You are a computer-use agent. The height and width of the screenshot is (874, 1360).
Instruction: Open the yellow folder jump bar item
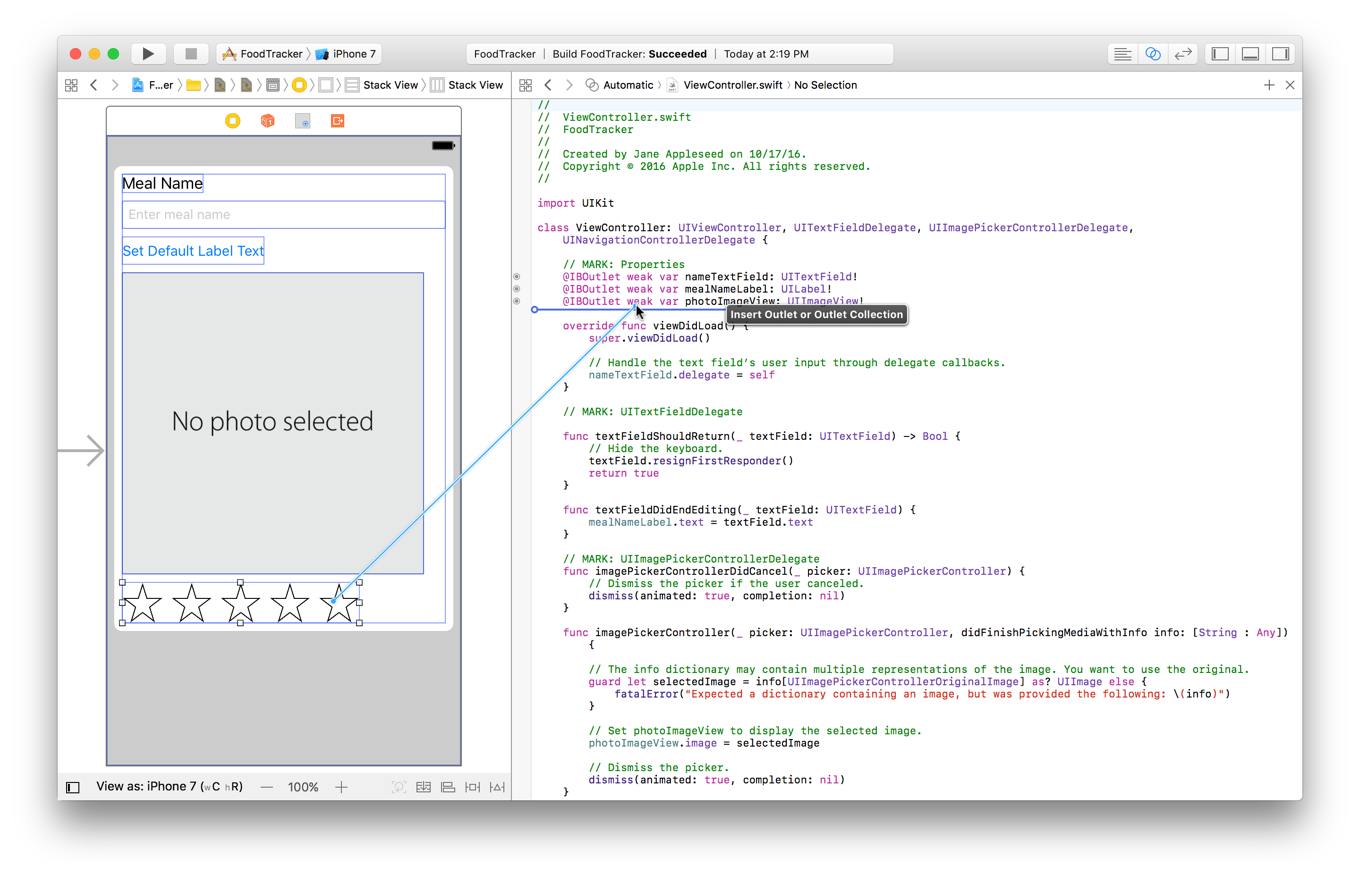point(194,85)
